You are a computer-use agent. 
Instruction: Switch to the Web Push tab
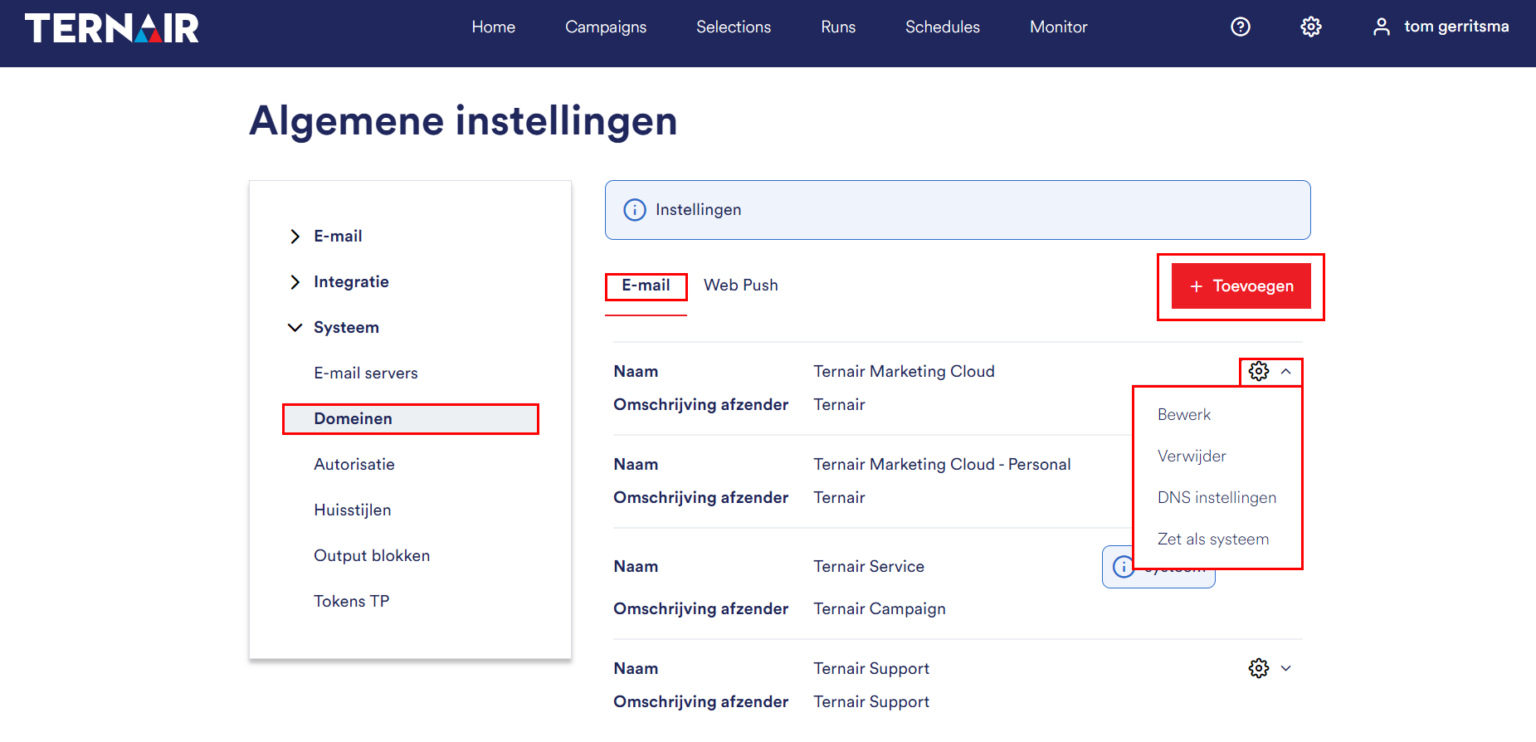click(x=740, y=285)
